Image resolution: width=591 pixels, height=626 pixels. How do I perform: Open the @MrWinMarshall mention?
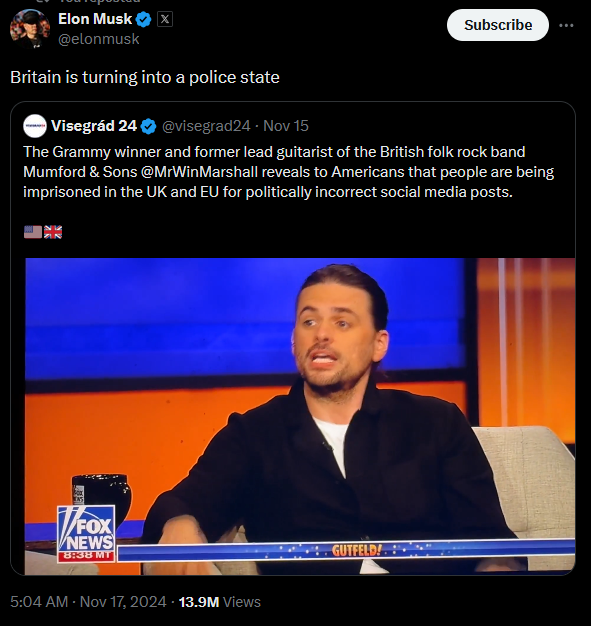[x=199, y=172]
